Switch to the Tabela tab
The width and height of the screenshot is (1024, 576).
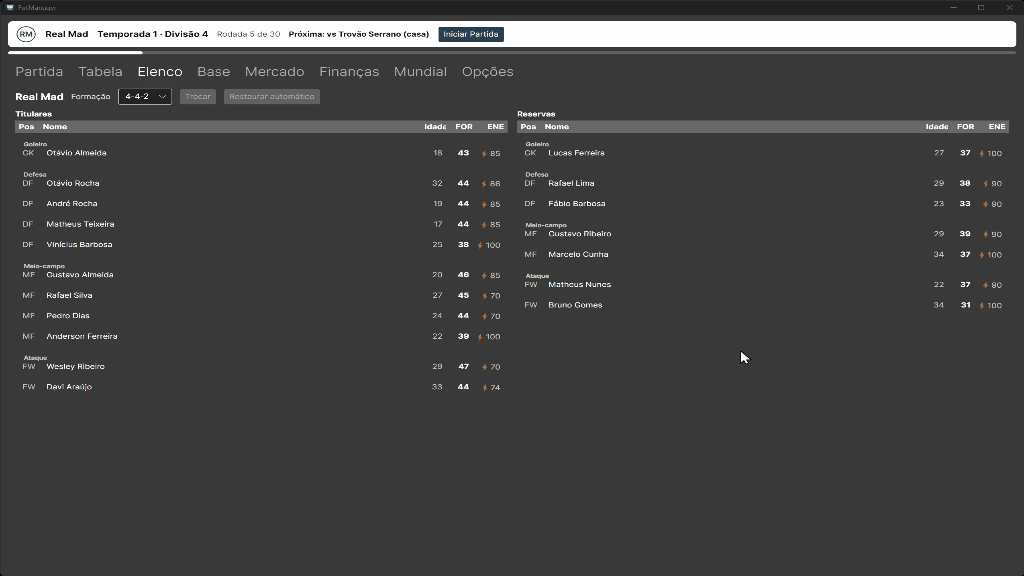(100, 71)
